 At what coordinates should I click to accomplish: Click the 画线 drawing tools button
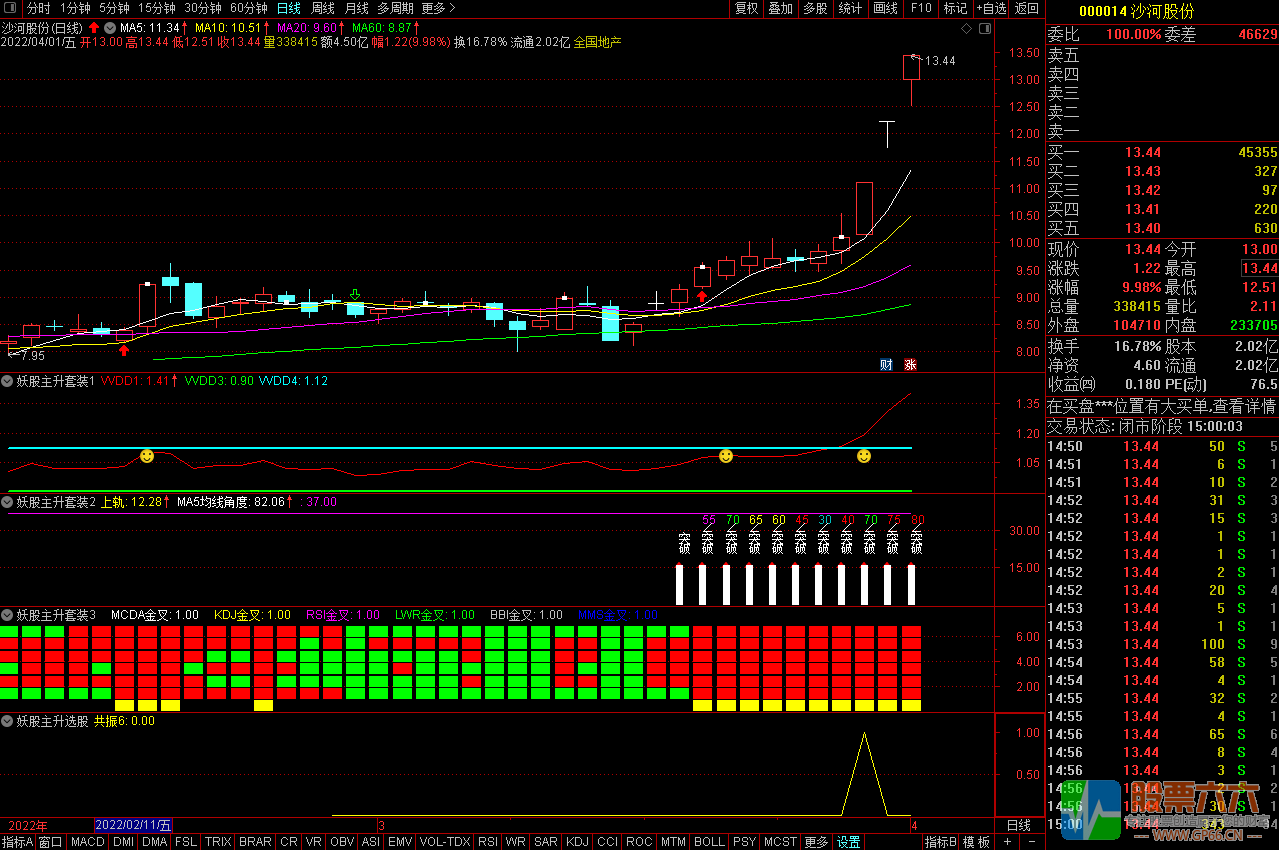tap(885, 8)
